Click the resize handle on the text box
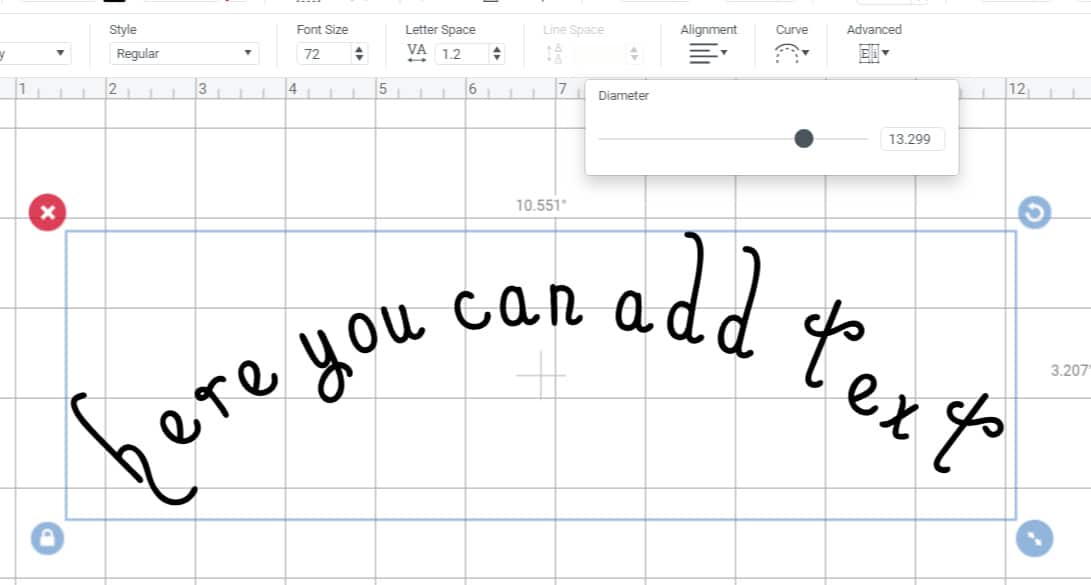Viewport: 1091px width, 585px height. (1035, 538)
